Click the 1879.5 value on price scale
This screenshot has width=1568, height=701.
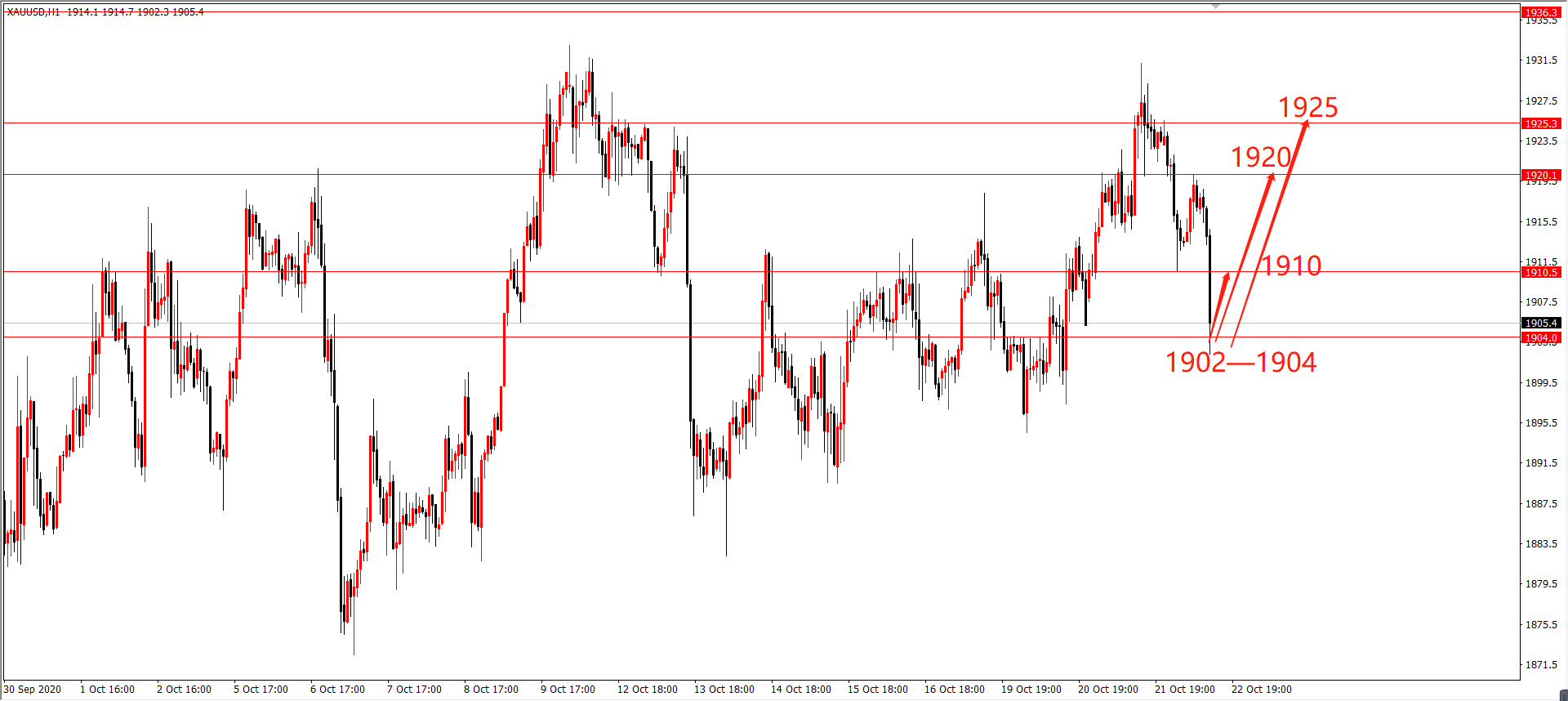(x=1542, y=583)
